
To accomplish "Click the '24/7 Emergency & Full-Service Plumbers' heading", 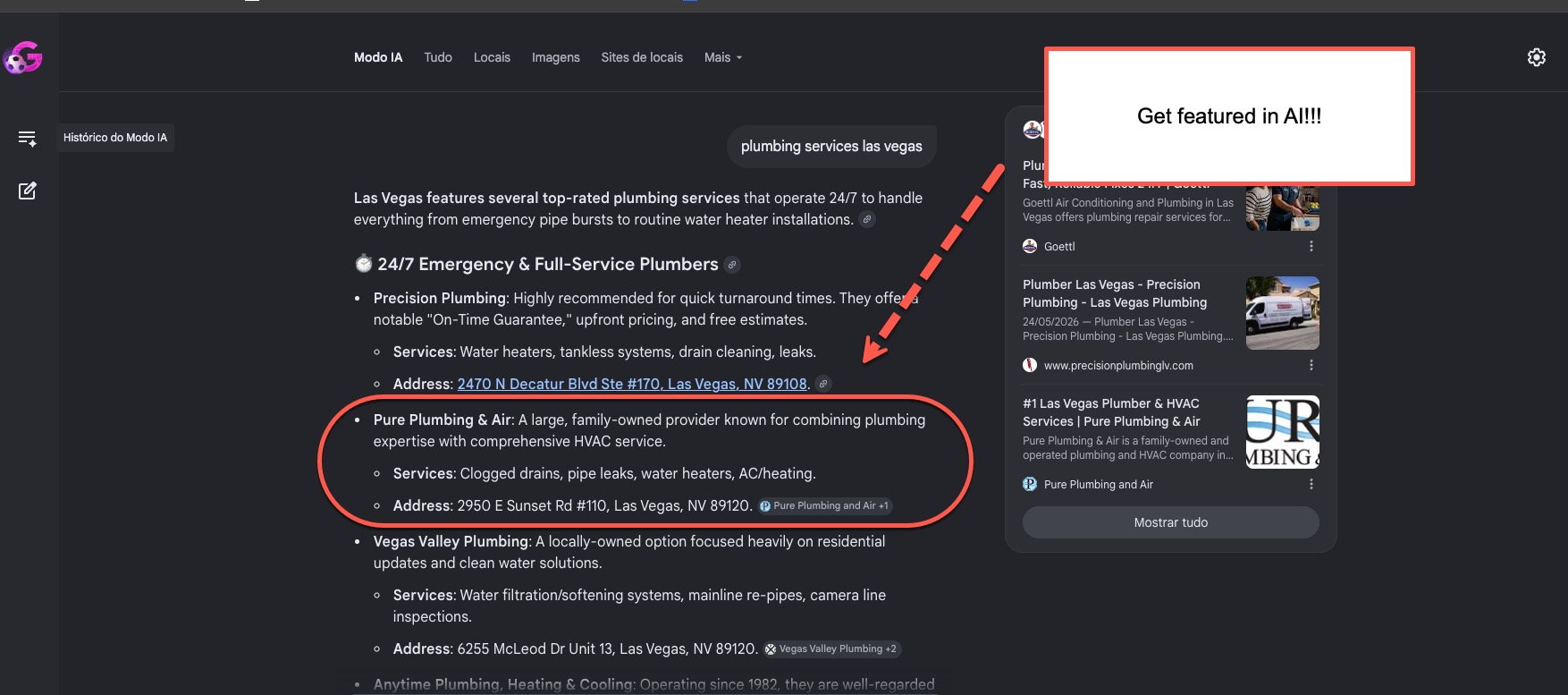I will pyautogui.click(x=547, y=264).
